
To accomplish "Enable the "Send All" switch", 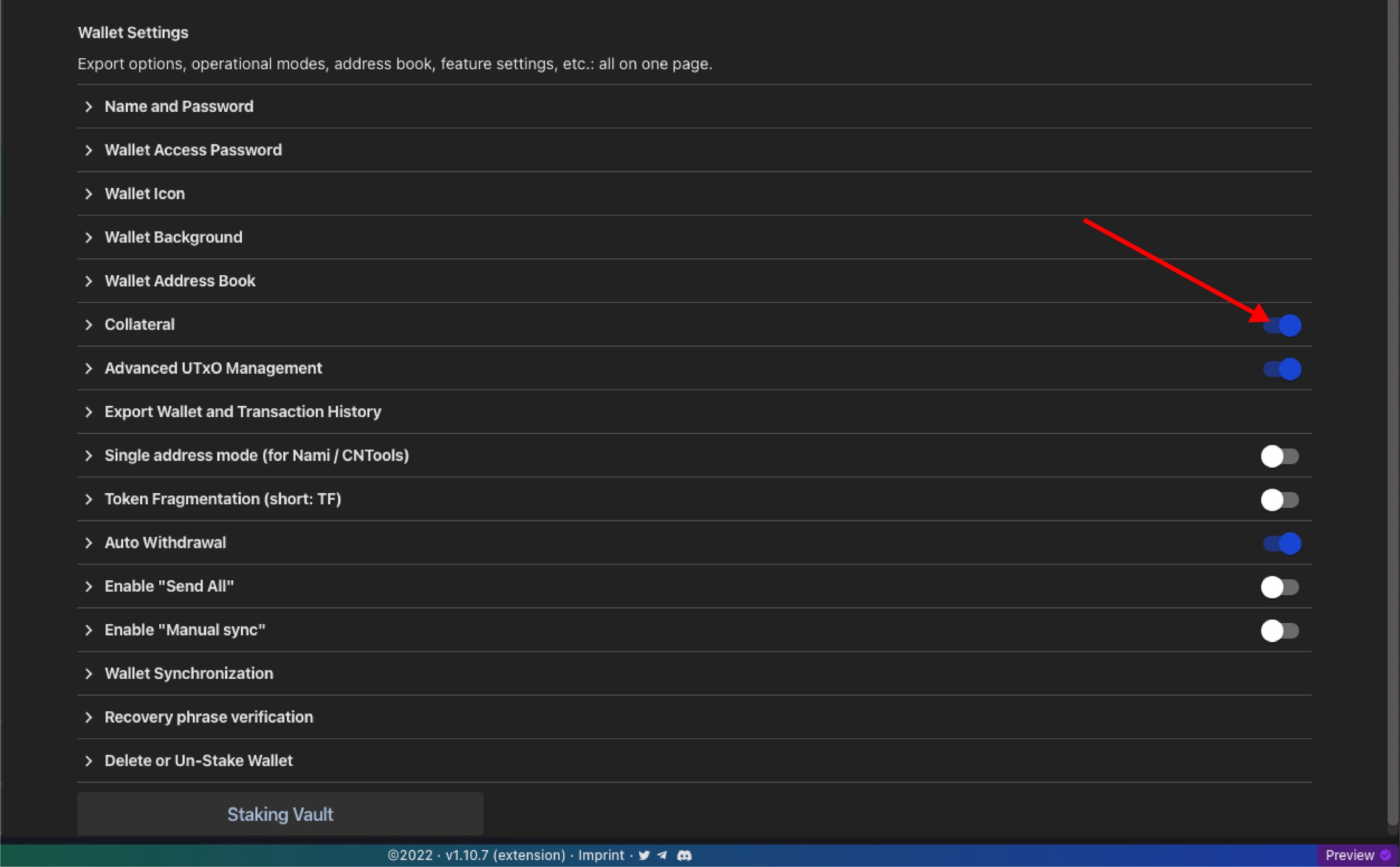I will click(x=1280, y=587).
